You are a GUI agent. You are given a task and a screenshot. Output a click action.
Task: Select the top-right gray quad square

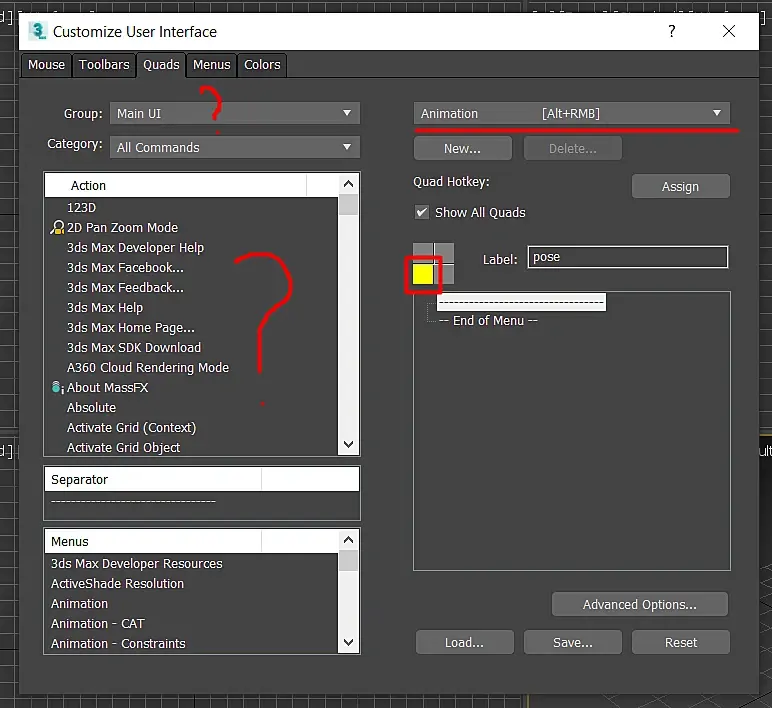[444, 253]
